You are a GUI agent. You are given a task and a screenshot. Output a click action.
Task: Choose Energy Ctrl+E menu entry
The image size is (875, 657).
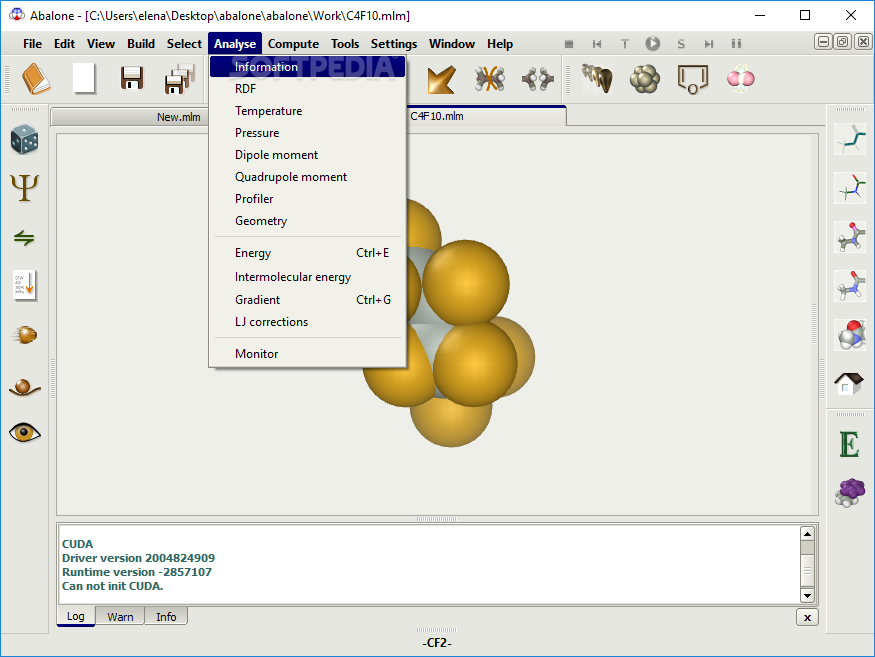(x=307, y=253)
